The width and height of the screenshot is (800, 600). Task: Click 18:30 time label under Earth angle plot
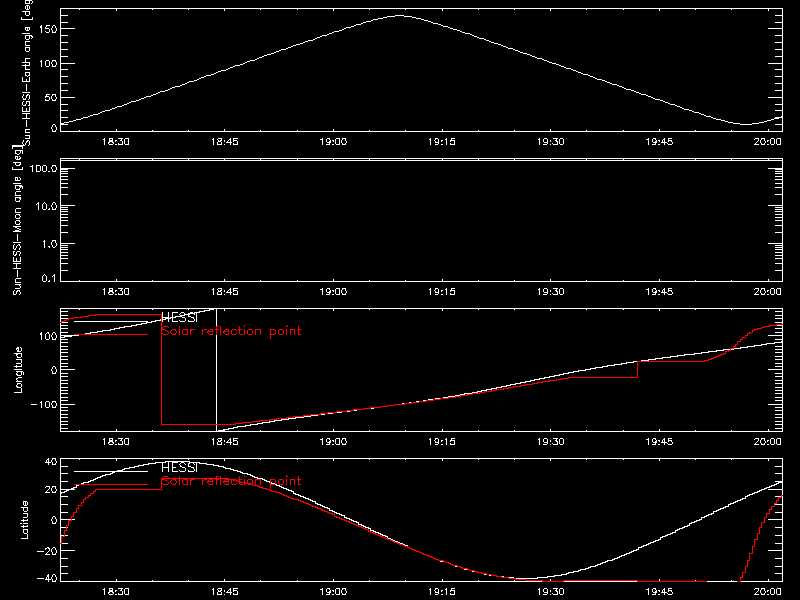[116, 142]
